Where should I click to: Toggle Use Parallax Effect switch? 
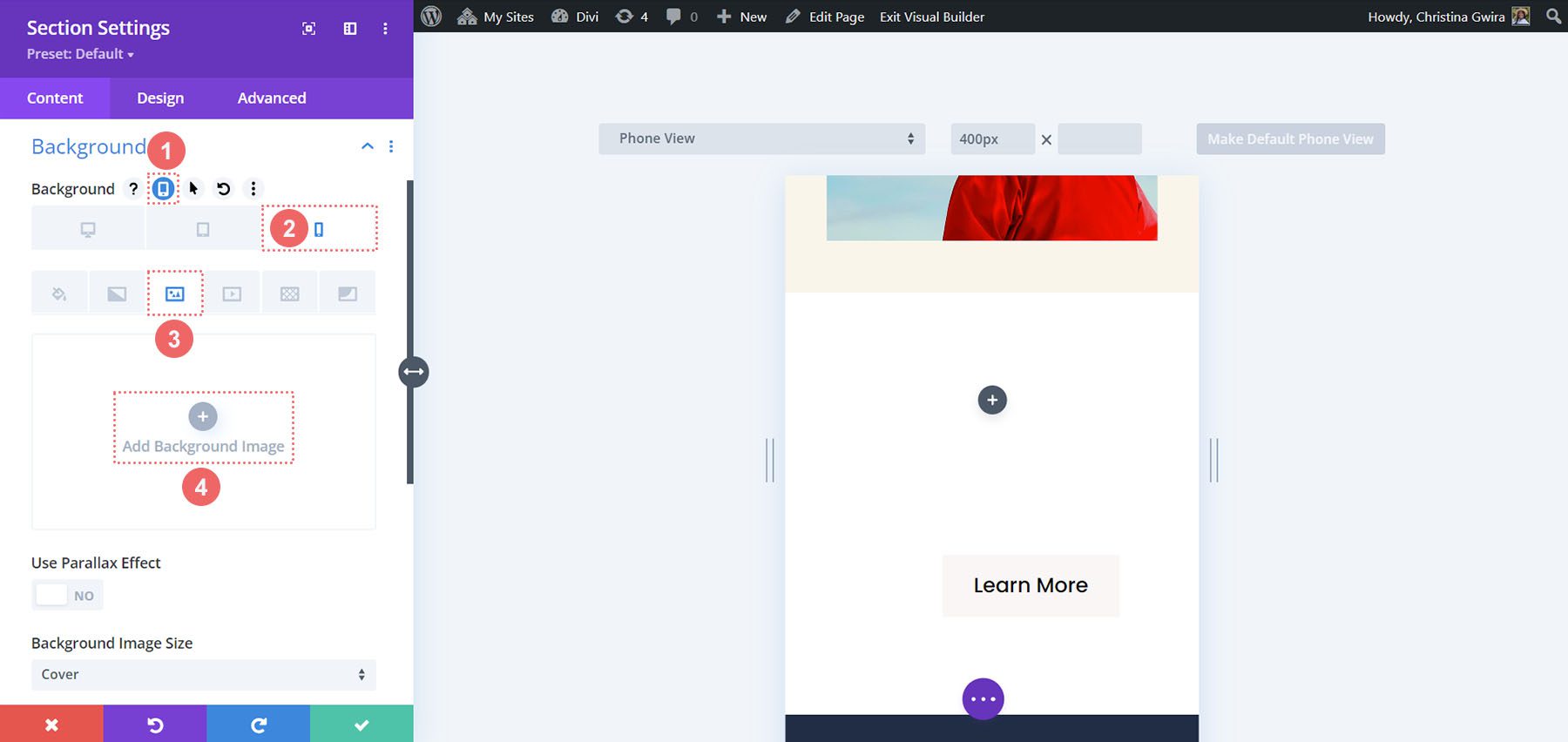coord(67,596)
